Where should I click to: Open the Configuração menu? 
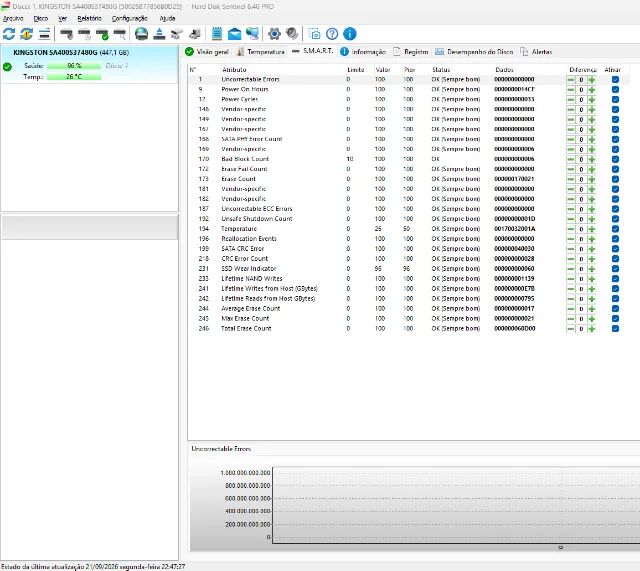[x=129, y=18]
